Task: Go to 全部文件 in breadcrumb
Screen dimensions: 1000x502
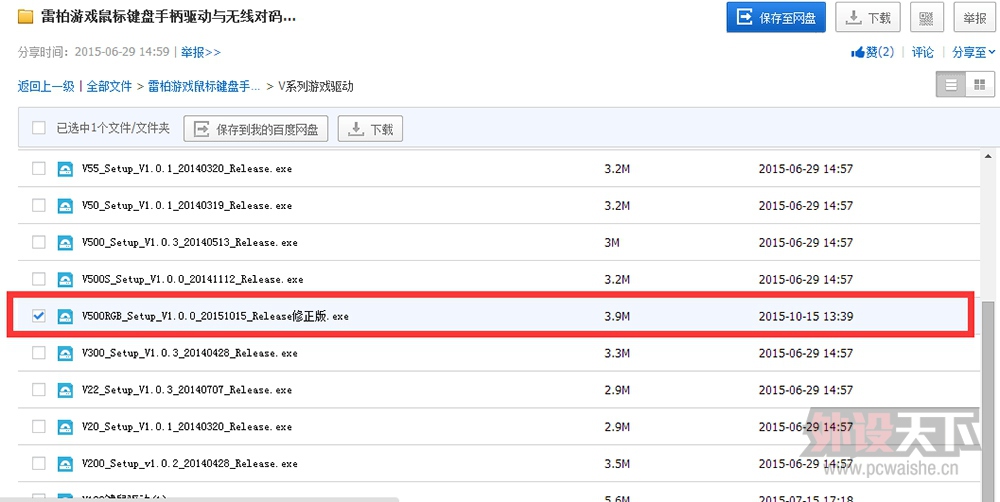Action: point(109,87)
